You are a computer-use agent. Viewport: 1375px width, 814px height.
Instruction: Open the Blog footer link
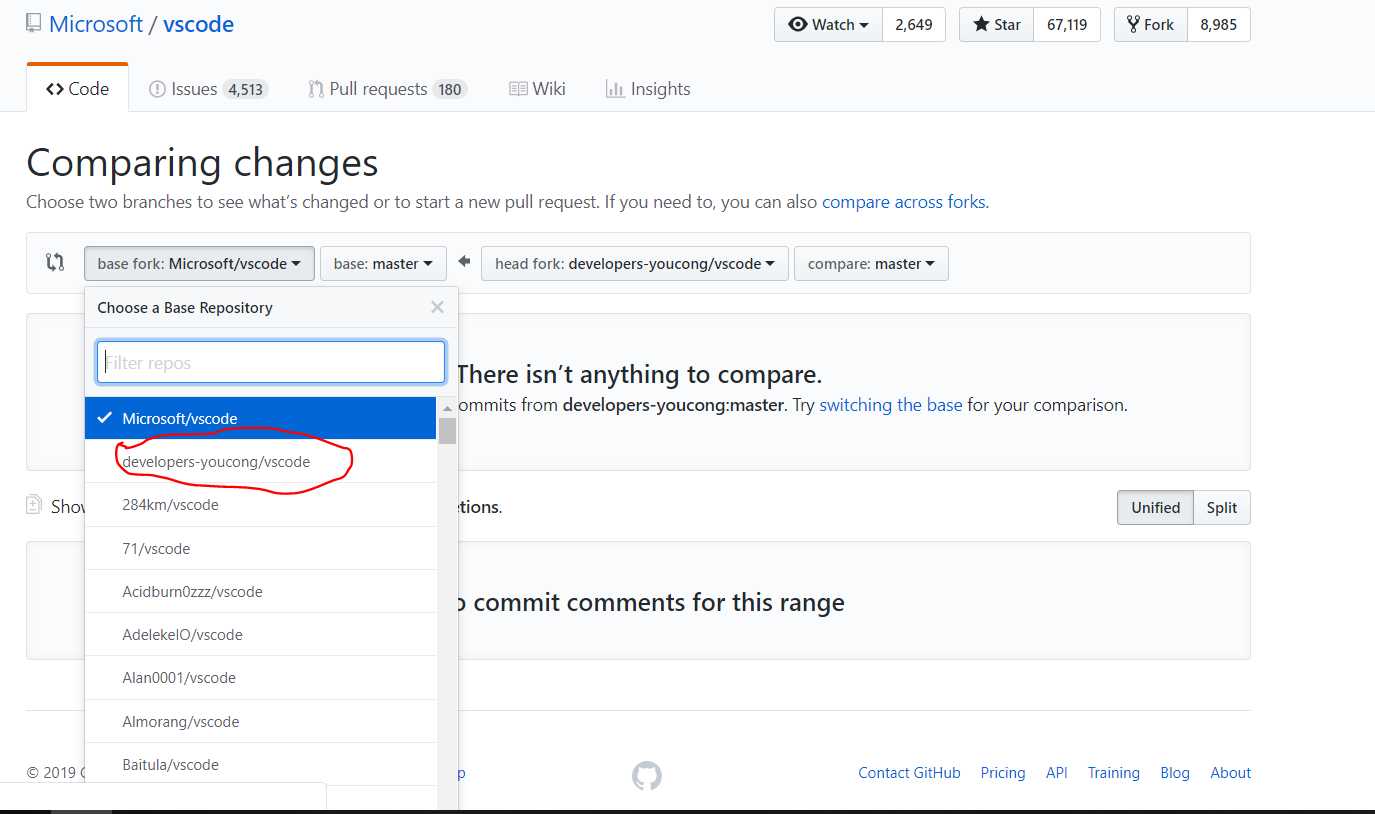click(x=1175, y=773)
